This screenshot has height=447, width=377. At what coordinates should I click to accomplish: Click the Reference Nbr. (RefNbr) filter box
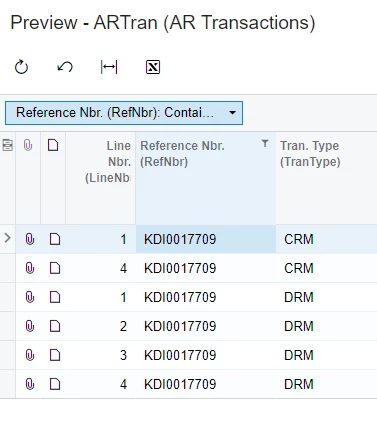pyautogui.click(x=124, y=113)
